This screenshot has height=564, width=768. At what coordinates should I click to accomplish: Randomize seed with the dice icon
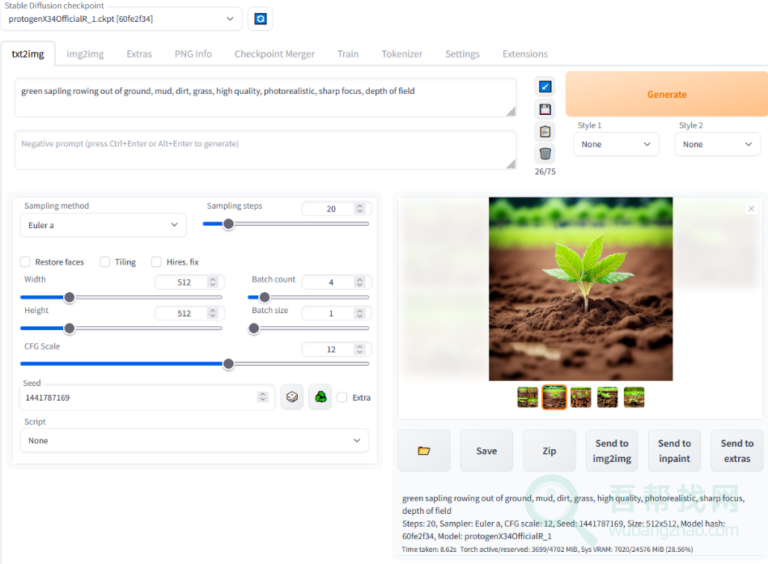(292, 397)
